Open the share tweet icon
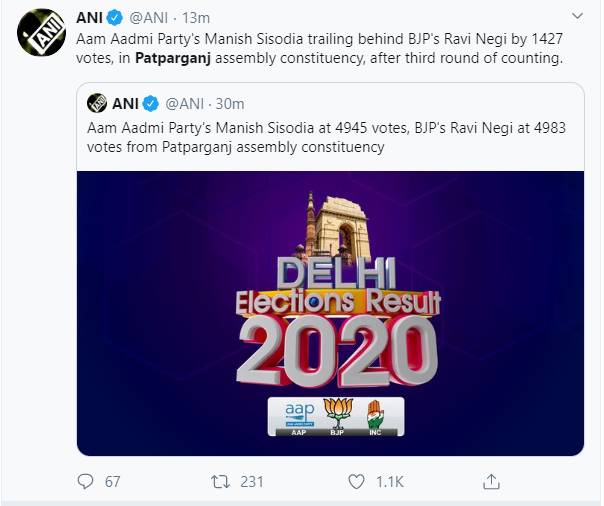The image size is (604, 506). pyautogui.click(x=491, y=482)
